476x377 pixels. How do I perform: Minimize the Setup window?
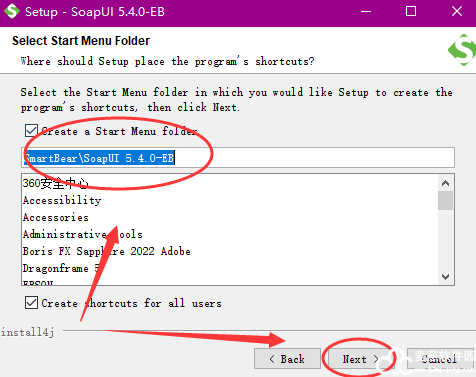click(x=366, y=11)
